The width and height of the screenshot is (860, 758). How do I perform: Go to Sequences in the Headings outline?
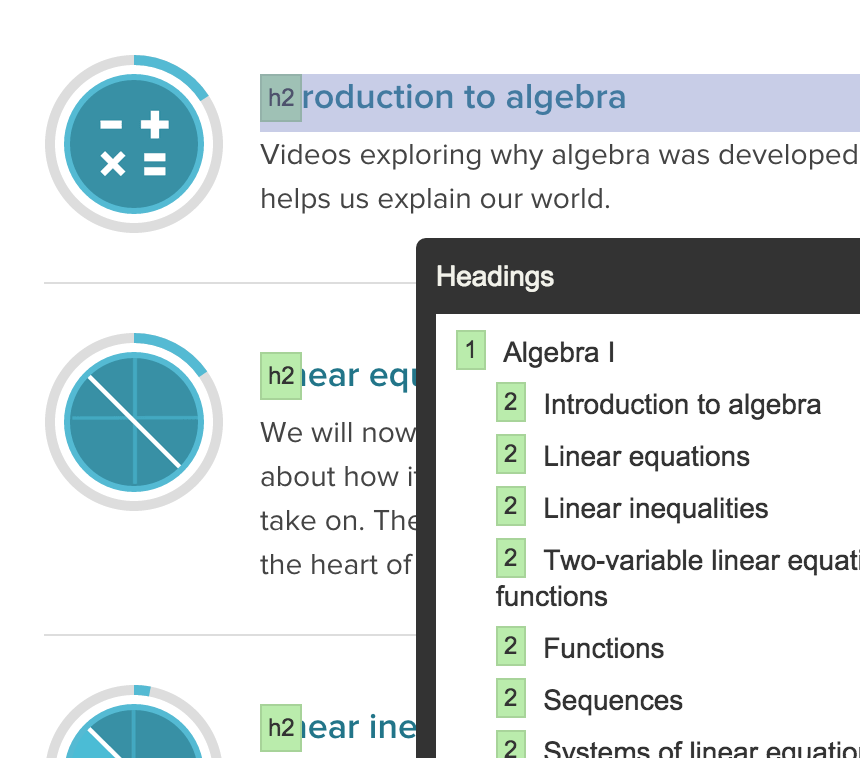coord(613,700)
